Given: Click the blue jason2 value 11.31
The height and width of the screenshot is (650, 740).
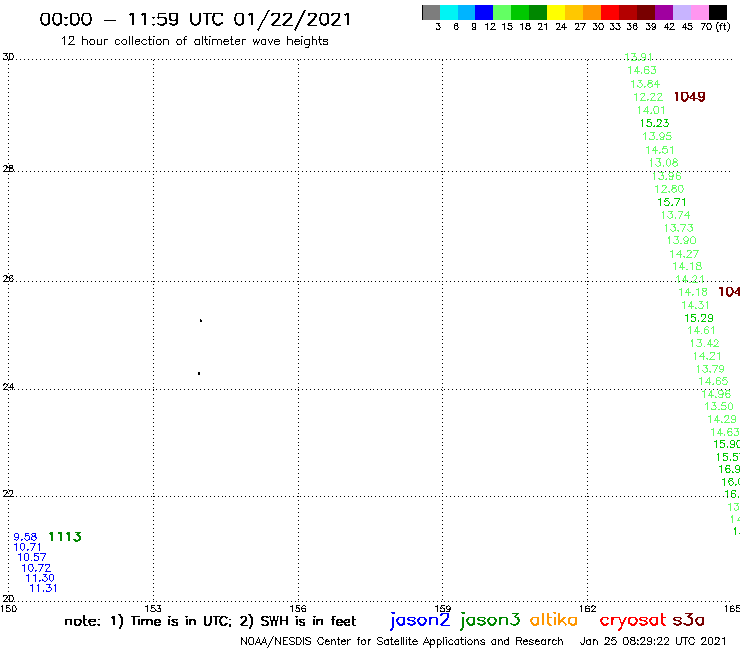Looking at the screenshot, I should point(43,589).
